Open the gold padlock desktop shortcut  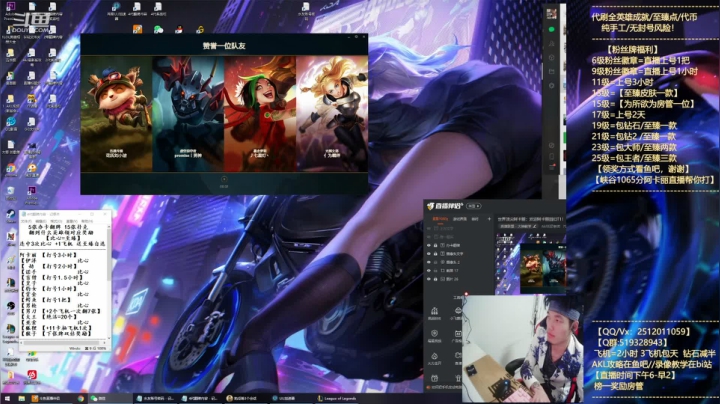click(200, 29)
